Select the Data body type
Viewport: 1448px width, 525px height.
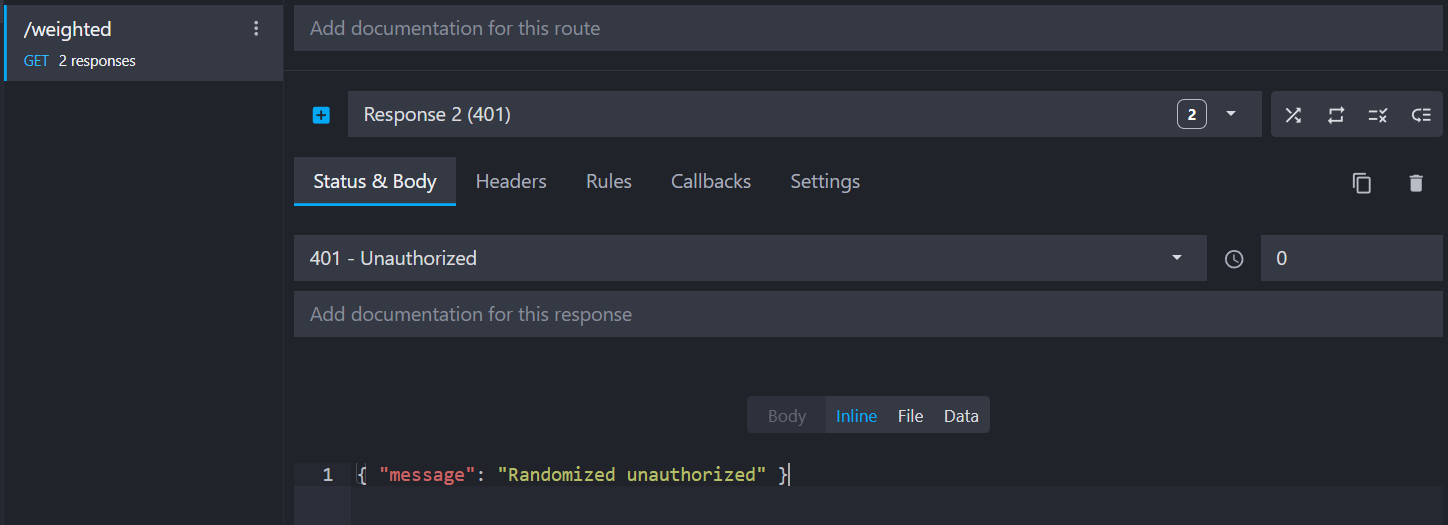(x=961, y=416)
